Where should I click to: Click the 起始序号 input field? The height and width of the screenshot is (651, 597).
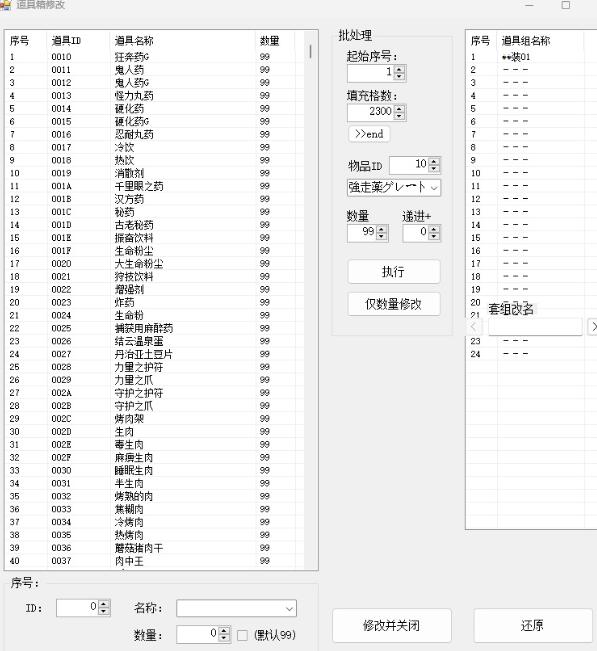(x=371, y=73)
